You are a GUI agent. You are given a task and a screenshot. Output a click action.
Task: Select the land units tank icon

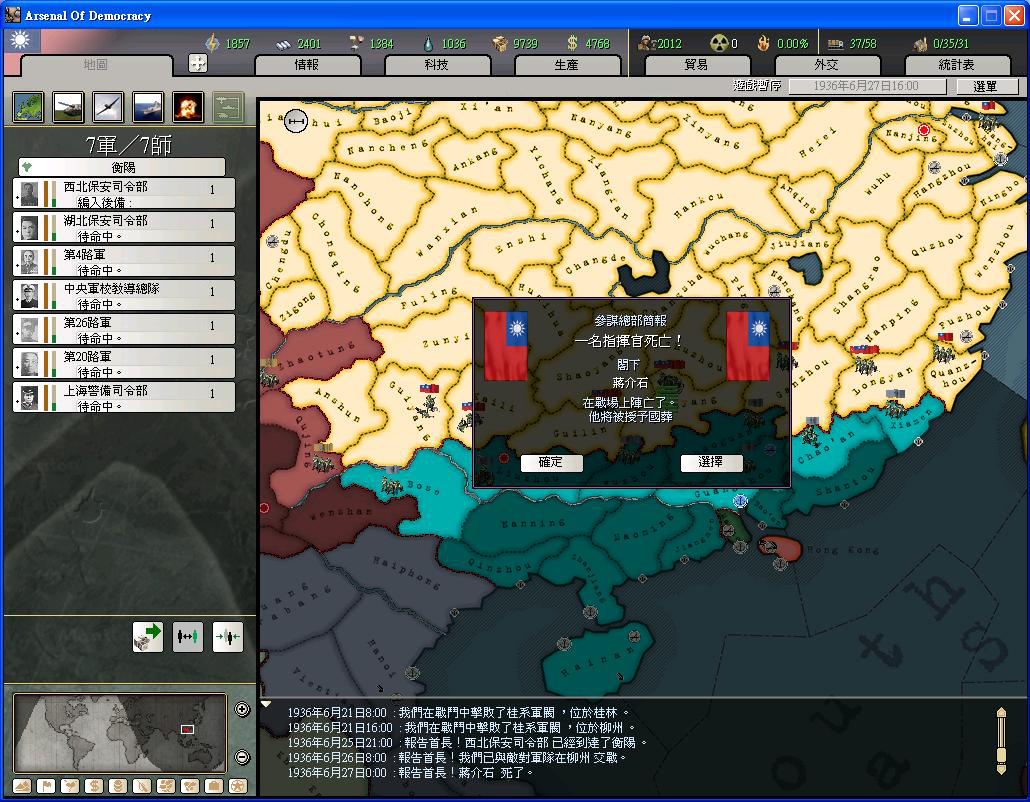68,106
